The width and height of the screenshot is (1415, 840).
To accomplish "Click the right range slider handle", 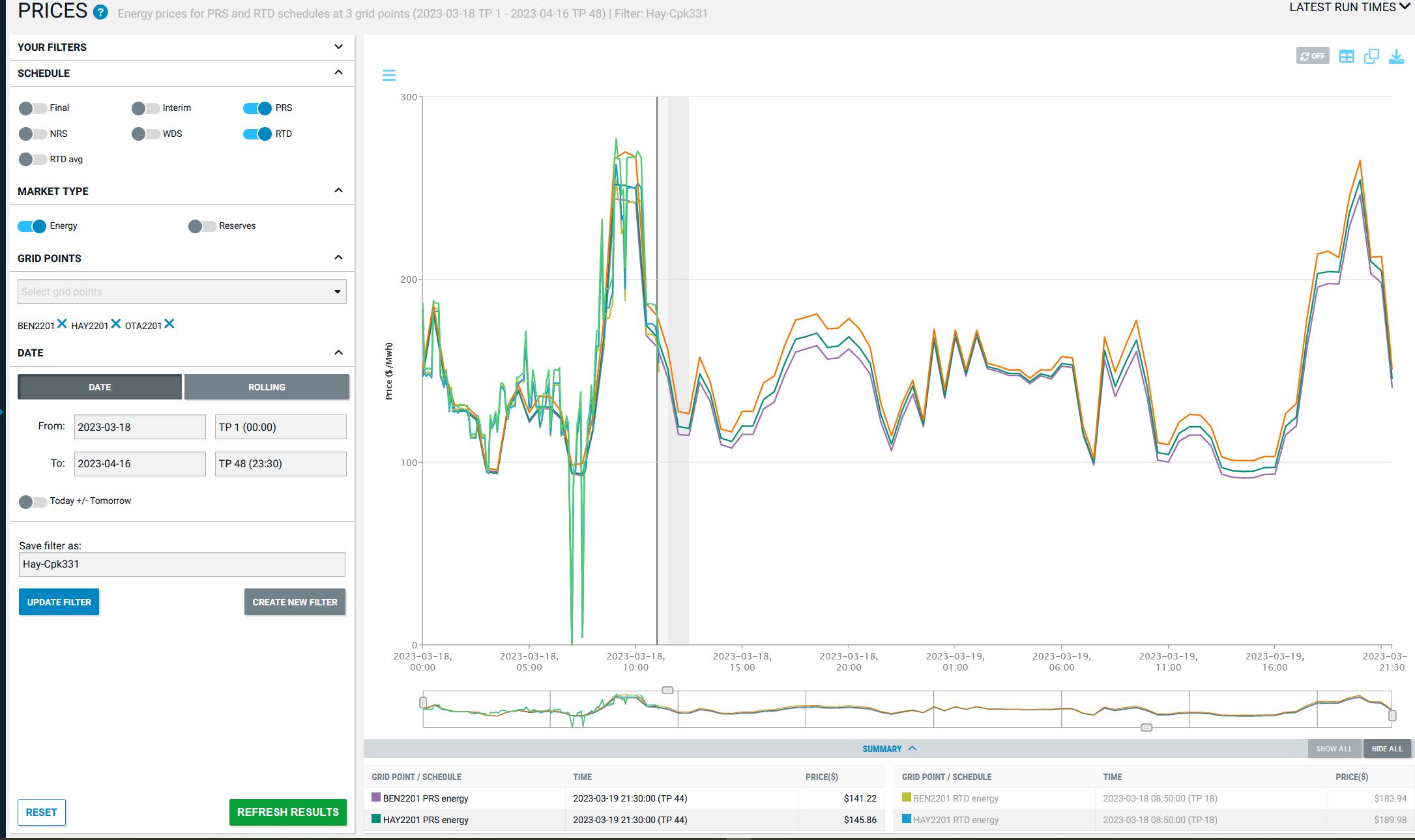I will pyautogui.click(x=1392, y=716).
